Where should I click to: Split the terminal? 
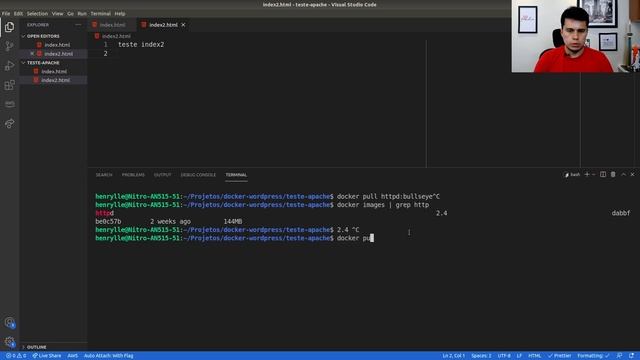point(603,175)
